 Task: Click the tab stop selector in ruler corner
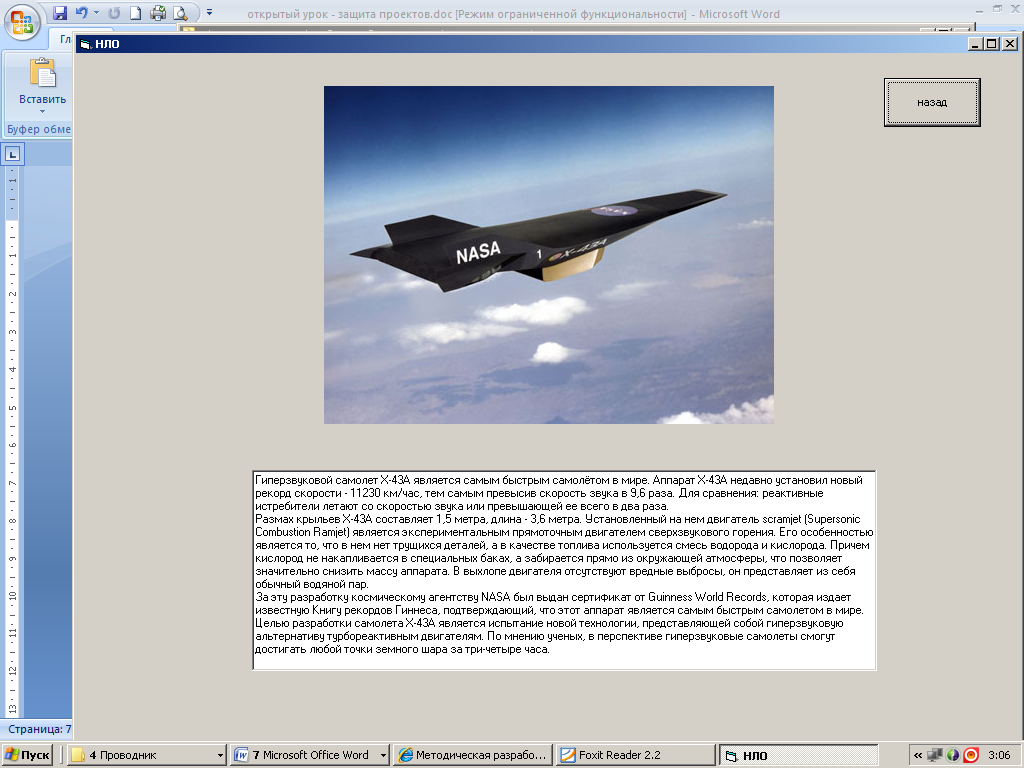point(12,155)
